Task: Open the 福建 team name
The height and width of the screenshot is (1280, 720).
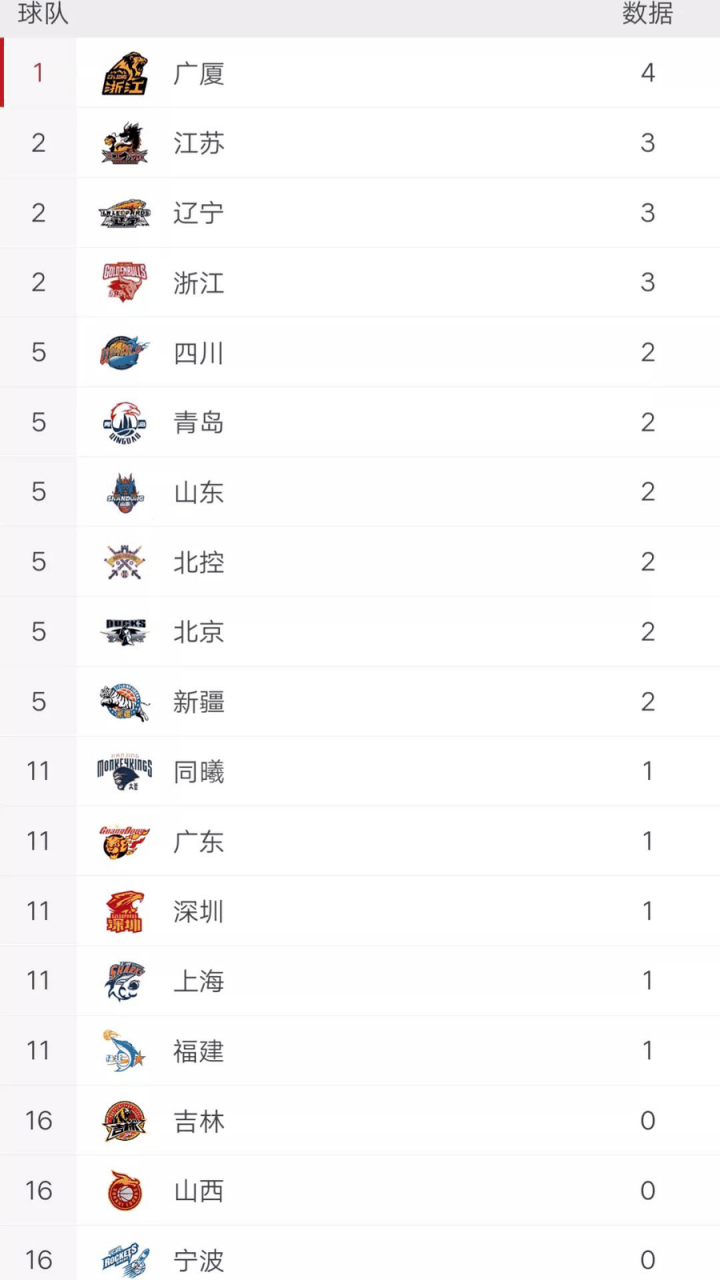Action: 199,1051
